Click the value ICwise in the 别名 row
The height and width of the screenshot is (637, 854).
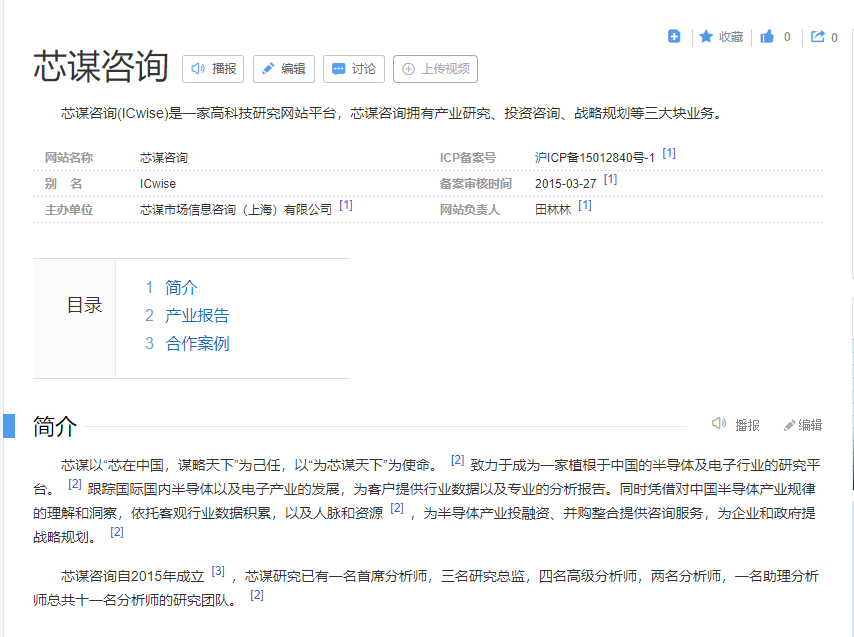[x=158, y=184]
